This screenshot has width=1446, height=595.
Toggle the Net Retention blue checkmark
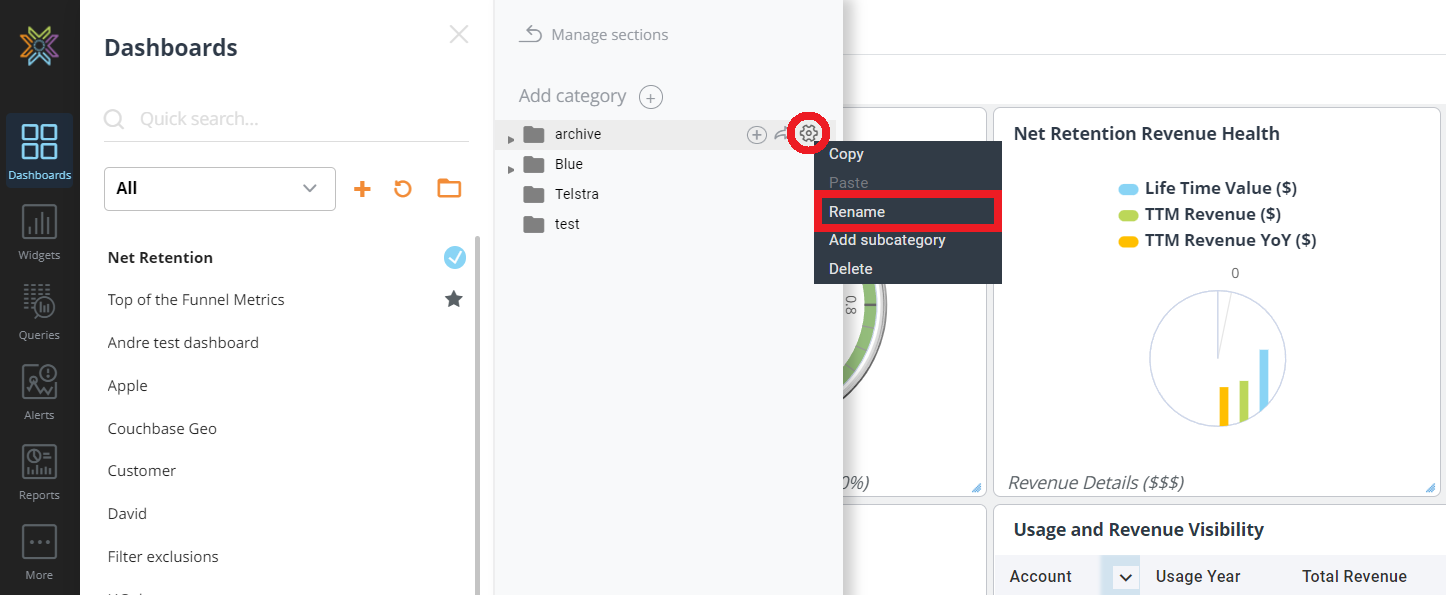455,258
